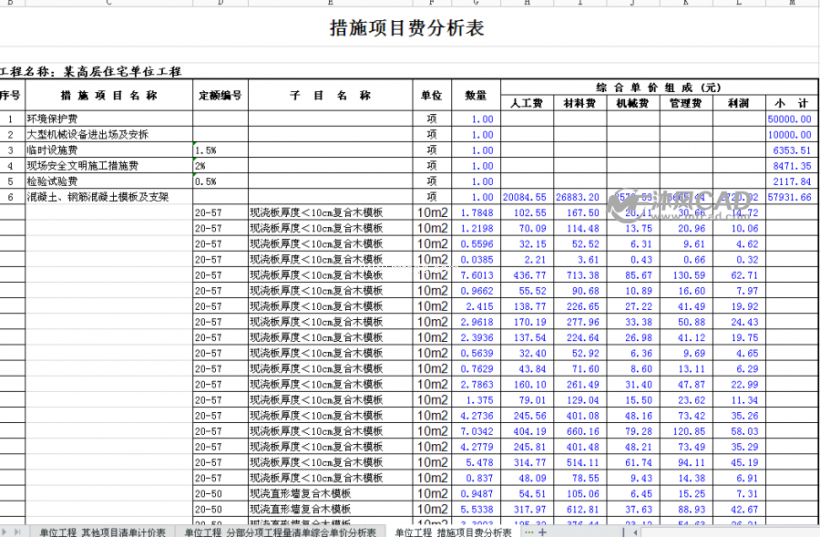
Task: Click the 20-57 code in the 1.7848 row
Action: tap(220, 213)
